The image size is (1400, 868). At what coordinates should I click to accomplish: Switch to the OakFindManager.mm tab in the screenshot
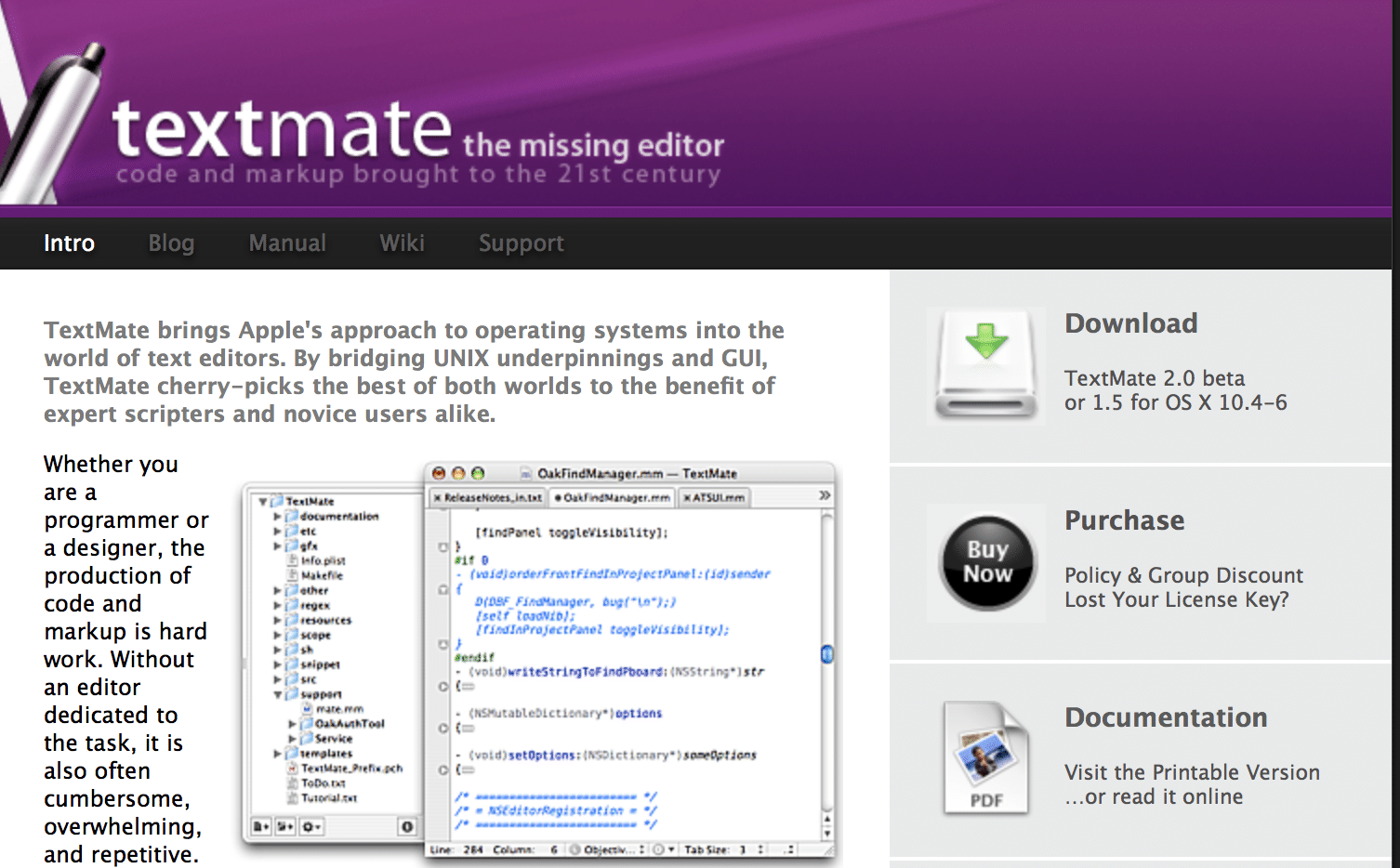click(x=612, y=498)
